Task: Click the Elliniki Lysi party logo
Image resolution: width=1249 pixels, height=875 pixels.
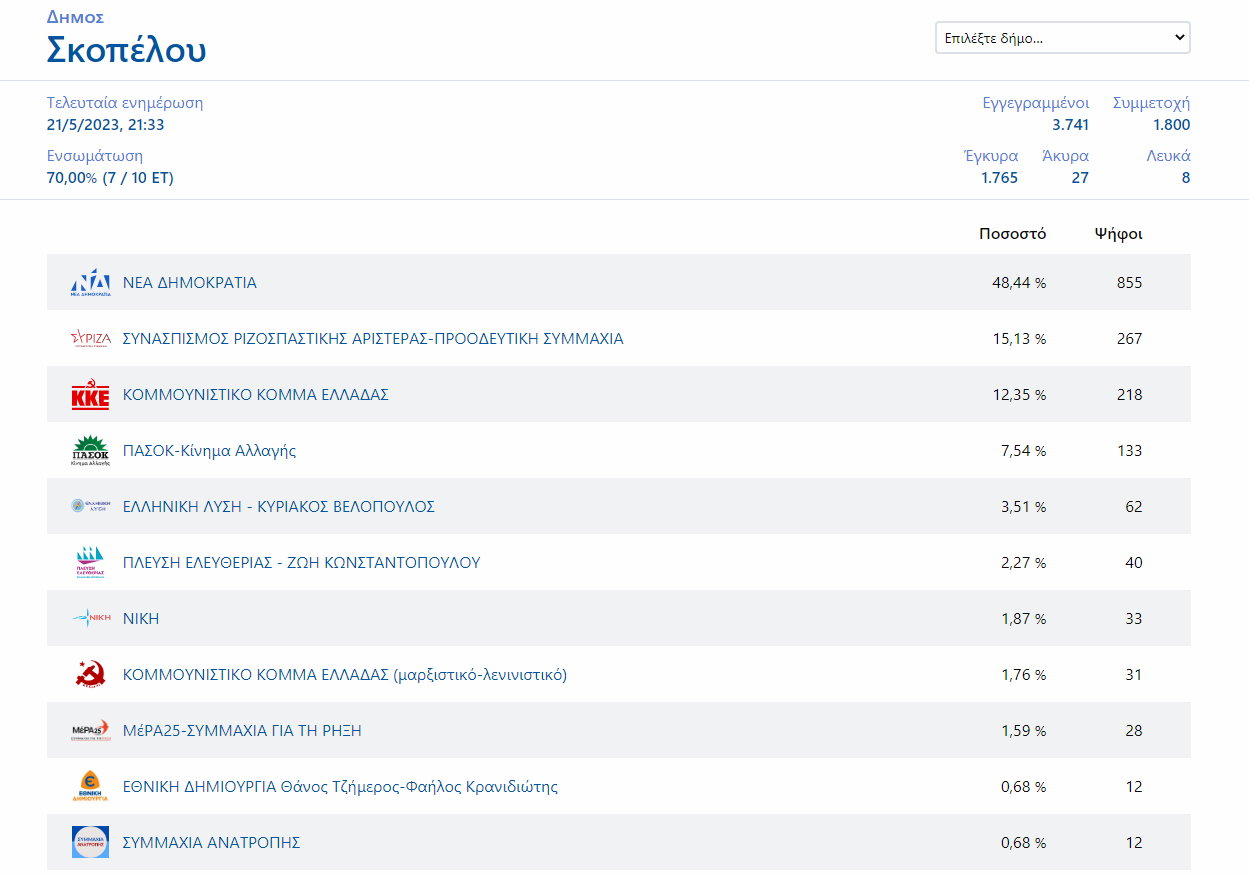Action: pos(90,507)
